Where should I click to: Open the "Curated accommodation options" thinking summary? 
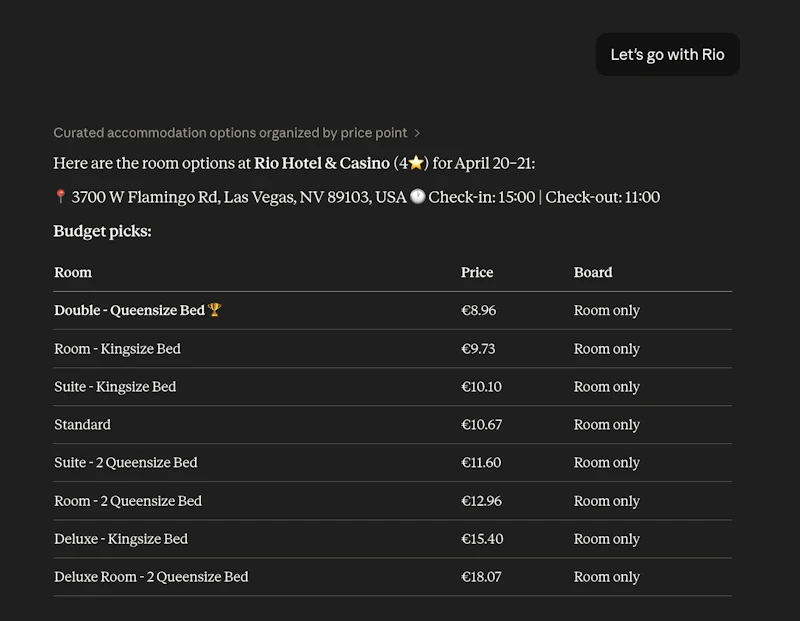tap(230, 133)
